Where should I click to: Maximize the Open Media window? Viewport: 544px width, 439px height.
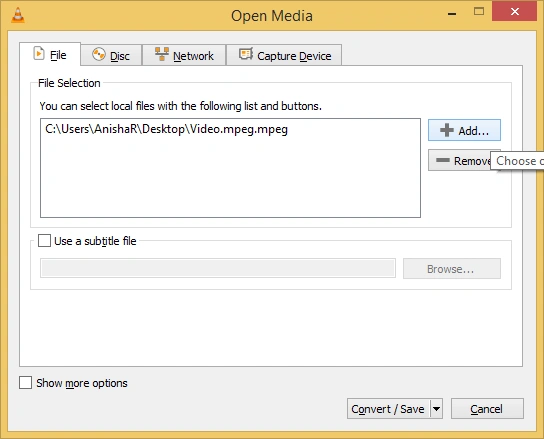coord(479,11)
